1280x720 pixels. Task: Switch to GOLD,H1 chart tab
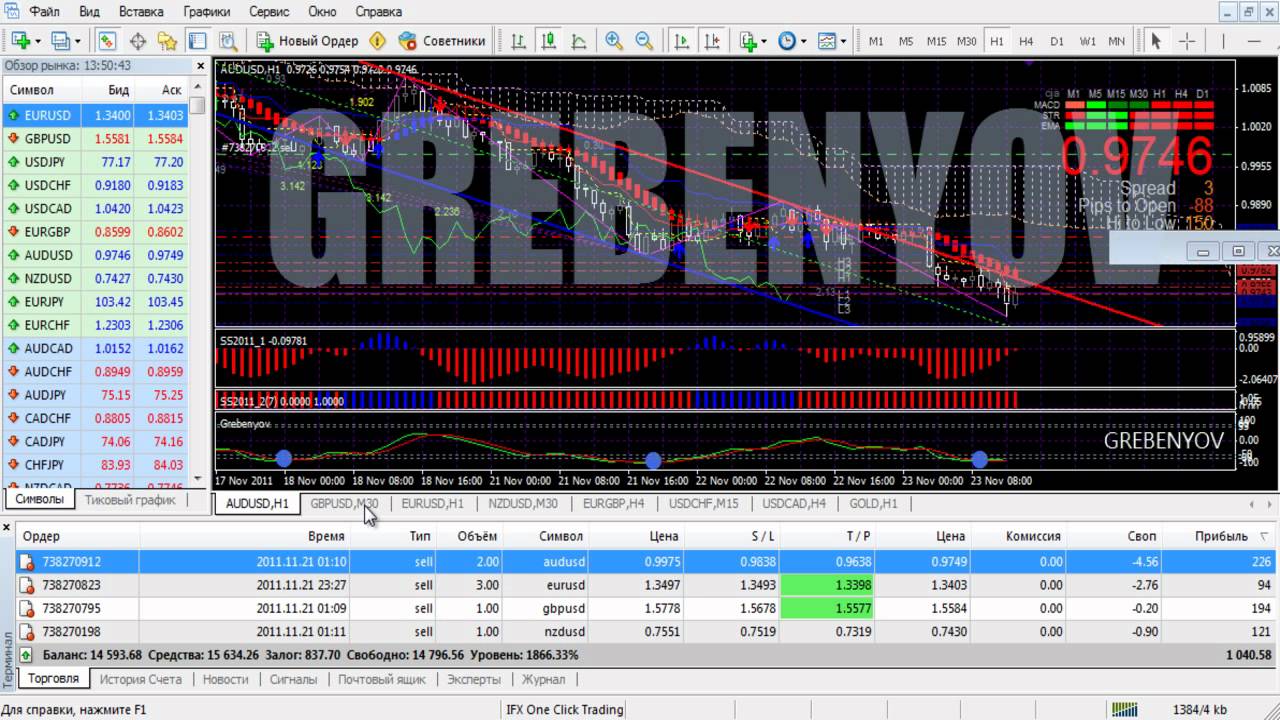[x=873, y=504]
